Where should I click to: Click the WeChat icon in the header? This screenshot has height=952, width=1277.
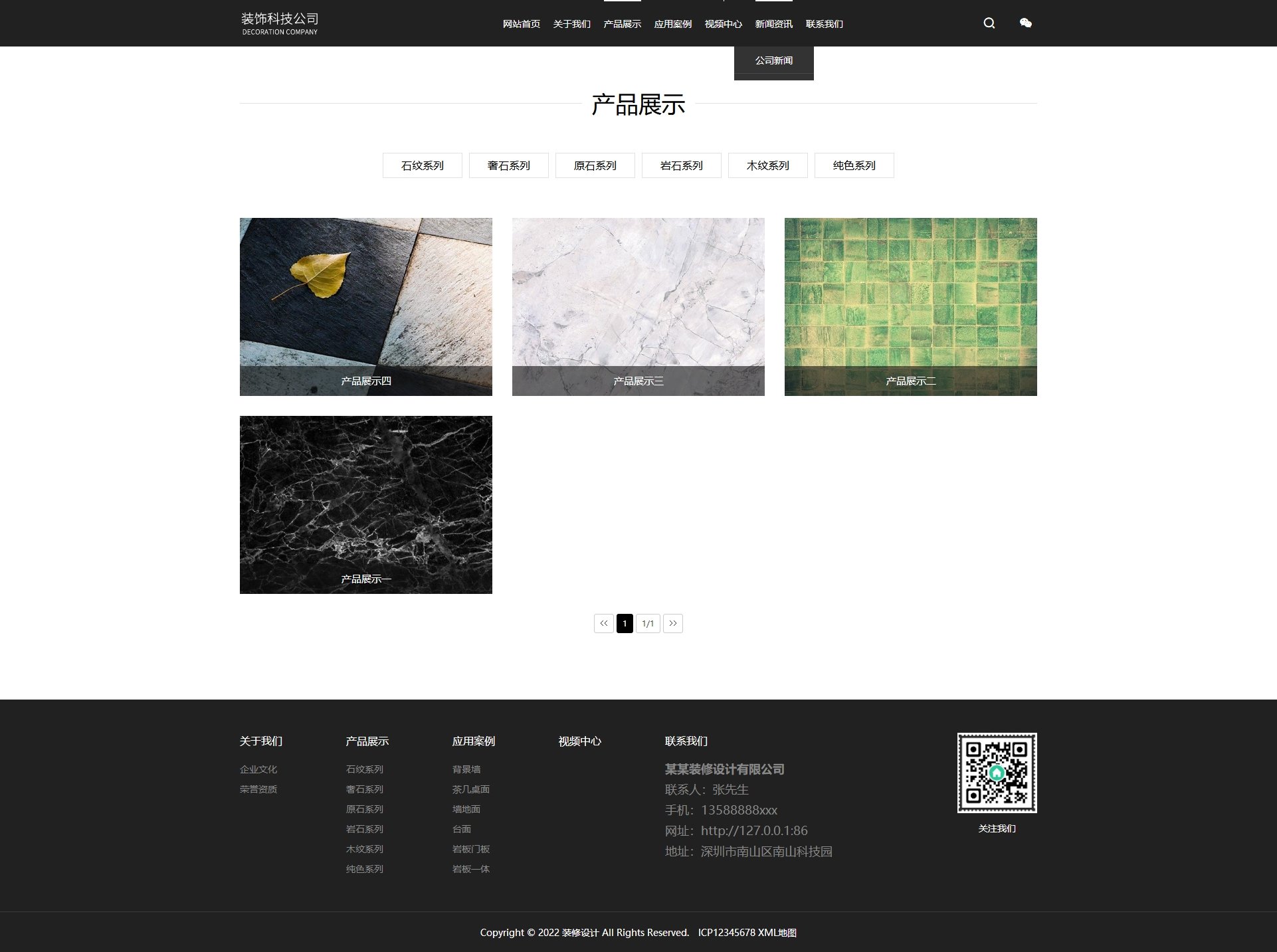click(1025, 23)
